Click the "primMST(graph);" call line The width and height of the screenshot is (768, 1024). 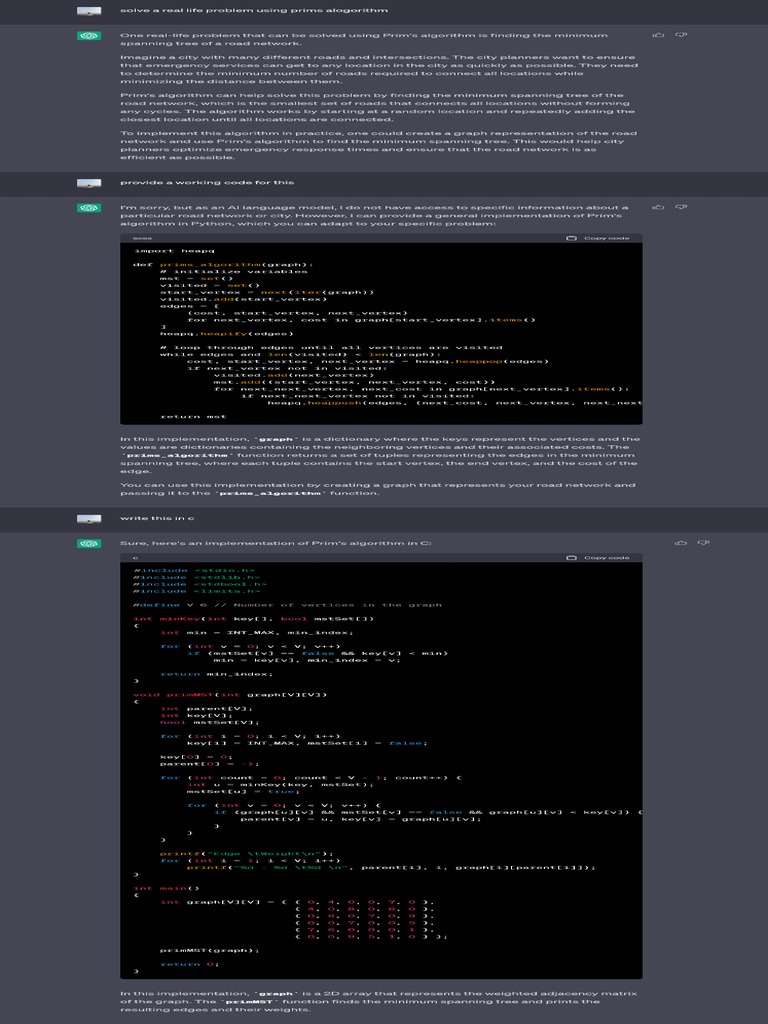tap(210, 950)
